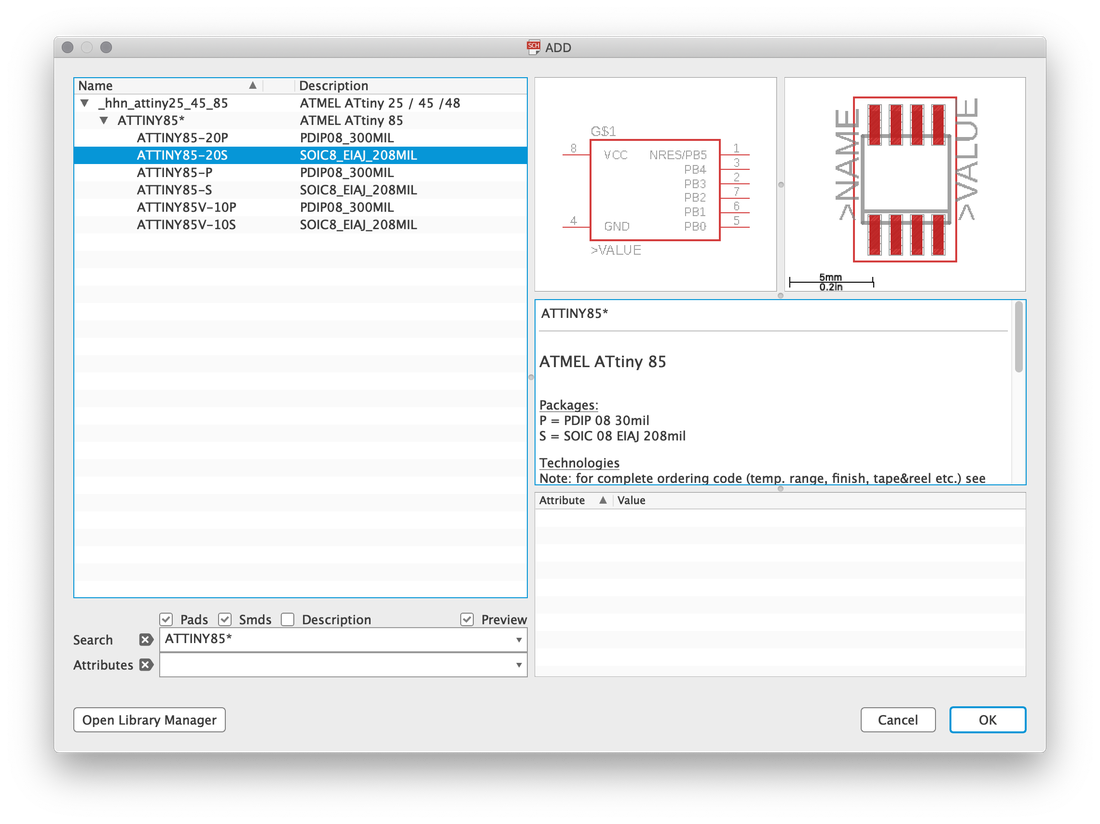
Task: Collapse the _hhn_attiny25_45_85 library
Action: pos(85,103)
